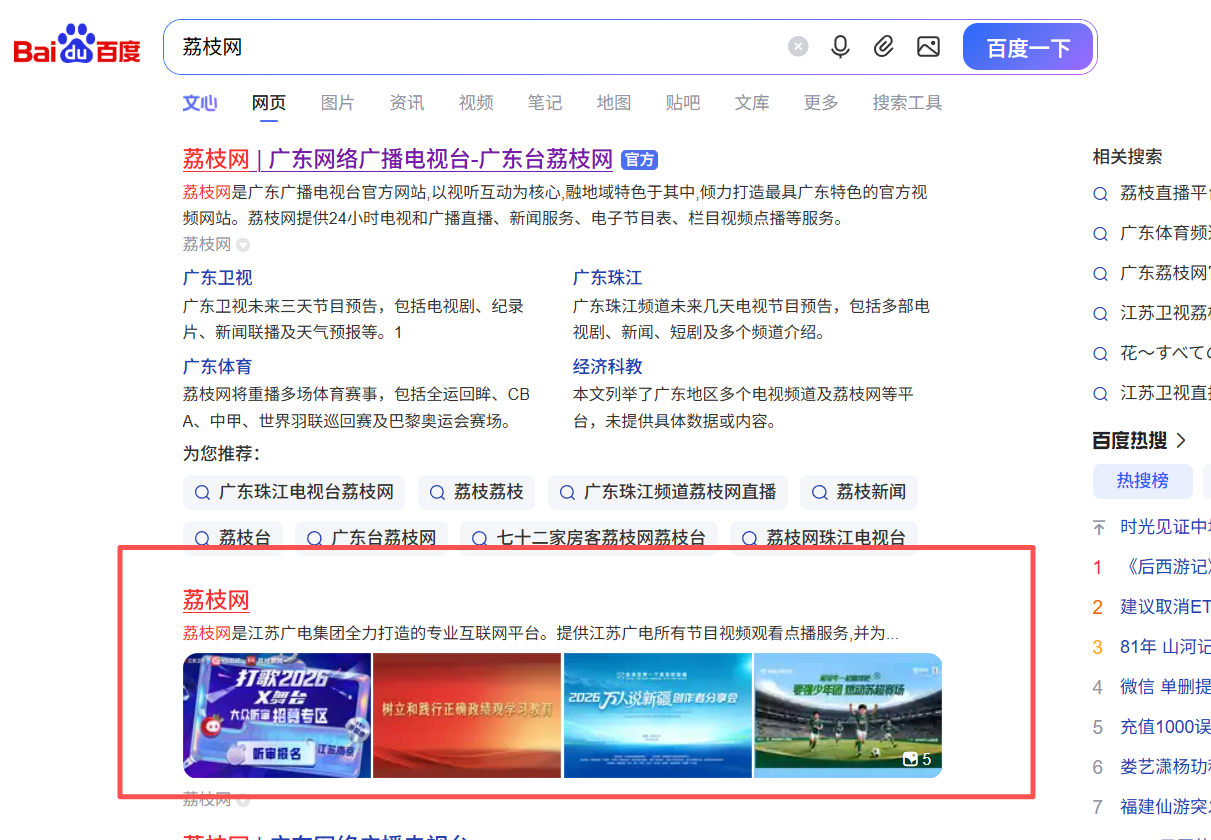The height and width of the screenshot is (840, 1211).
Task: Expand the 更多 tab menu
Action: click(821, 103)
